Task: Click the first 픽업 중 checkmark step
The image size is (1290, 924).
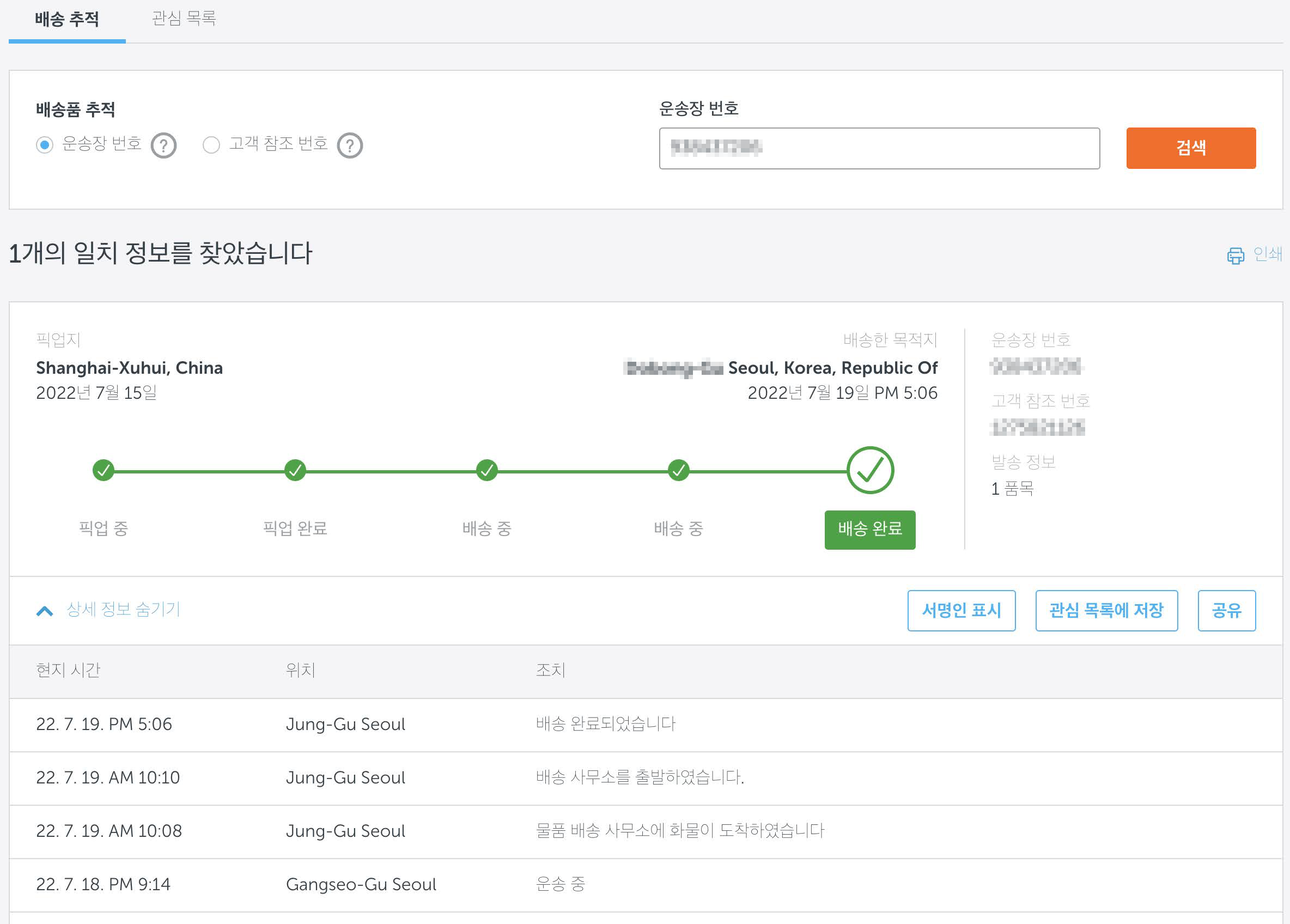Action: 104,471
